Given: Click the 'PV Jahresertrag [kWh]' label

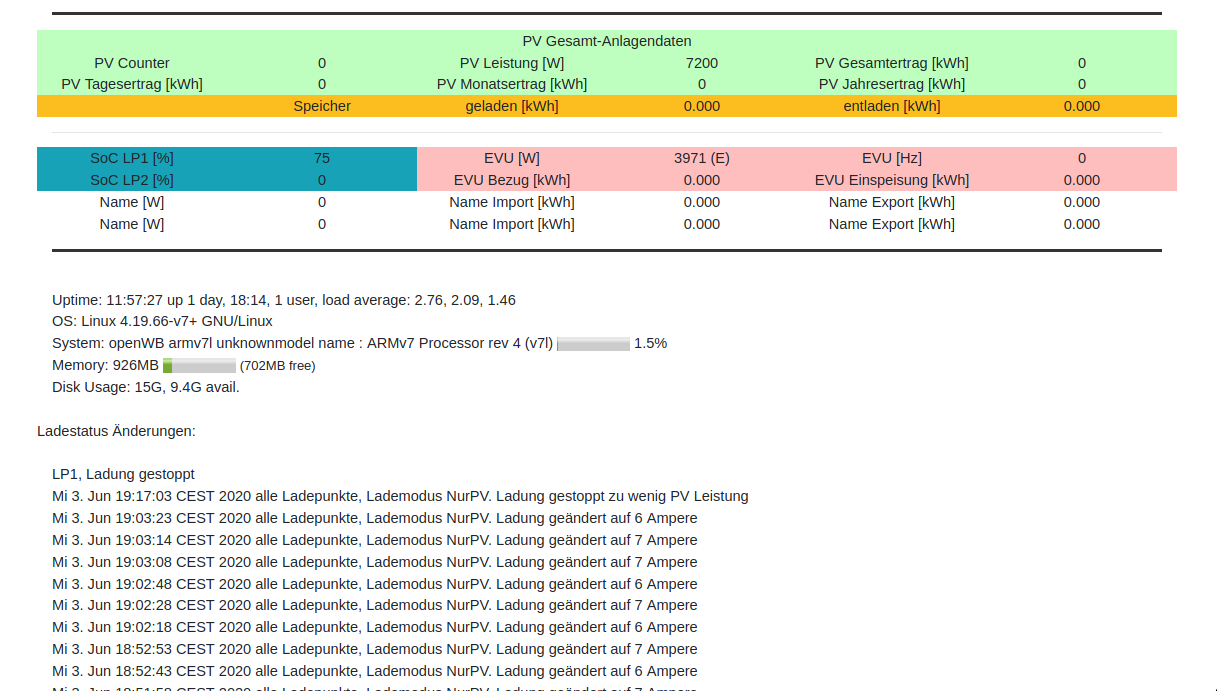Looking at the screenshot, I should (x=892, y=84).
